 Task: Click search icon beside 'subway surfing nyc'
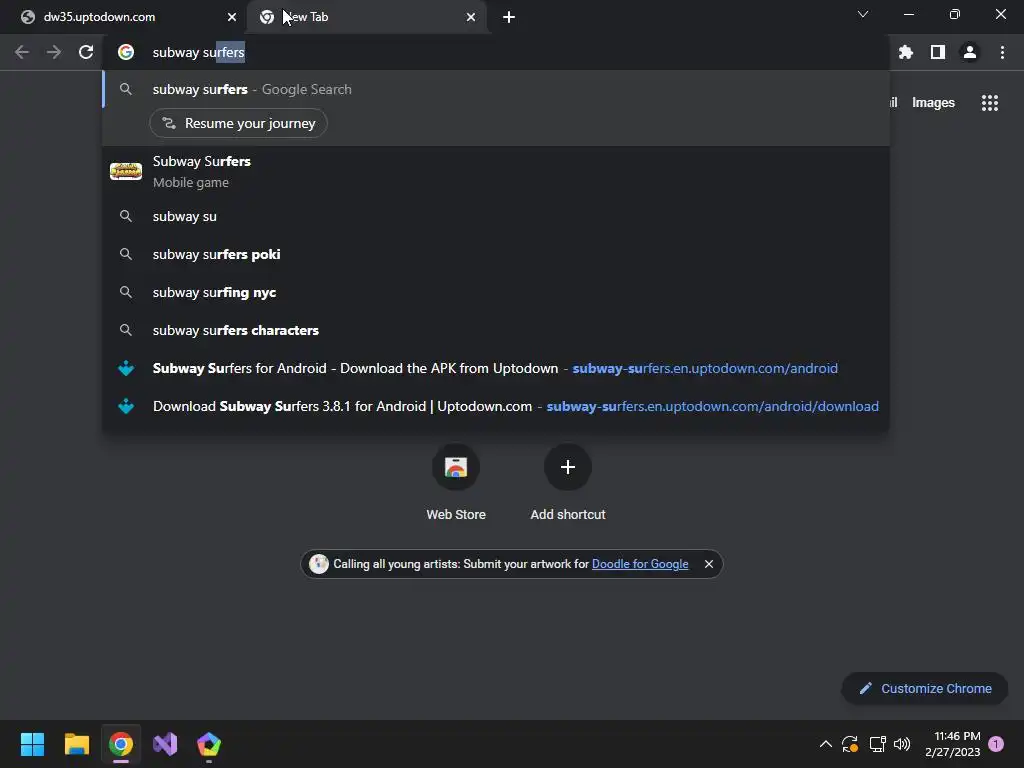pos(126,292)
